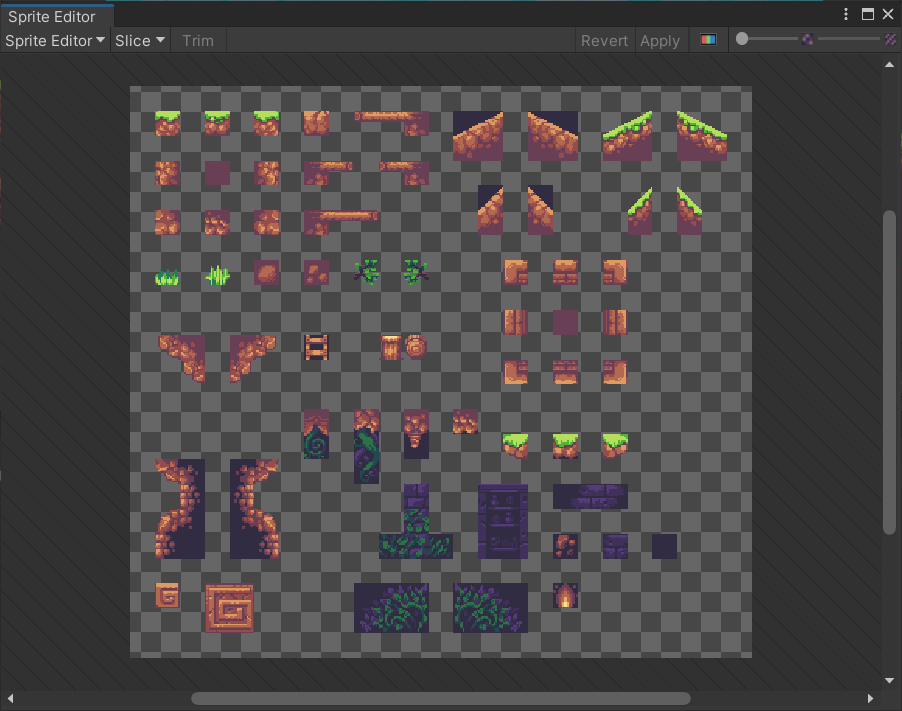Click the horizontal scrollbar thumb
Screen dimensions: 902x711
(x=440, y=697)
